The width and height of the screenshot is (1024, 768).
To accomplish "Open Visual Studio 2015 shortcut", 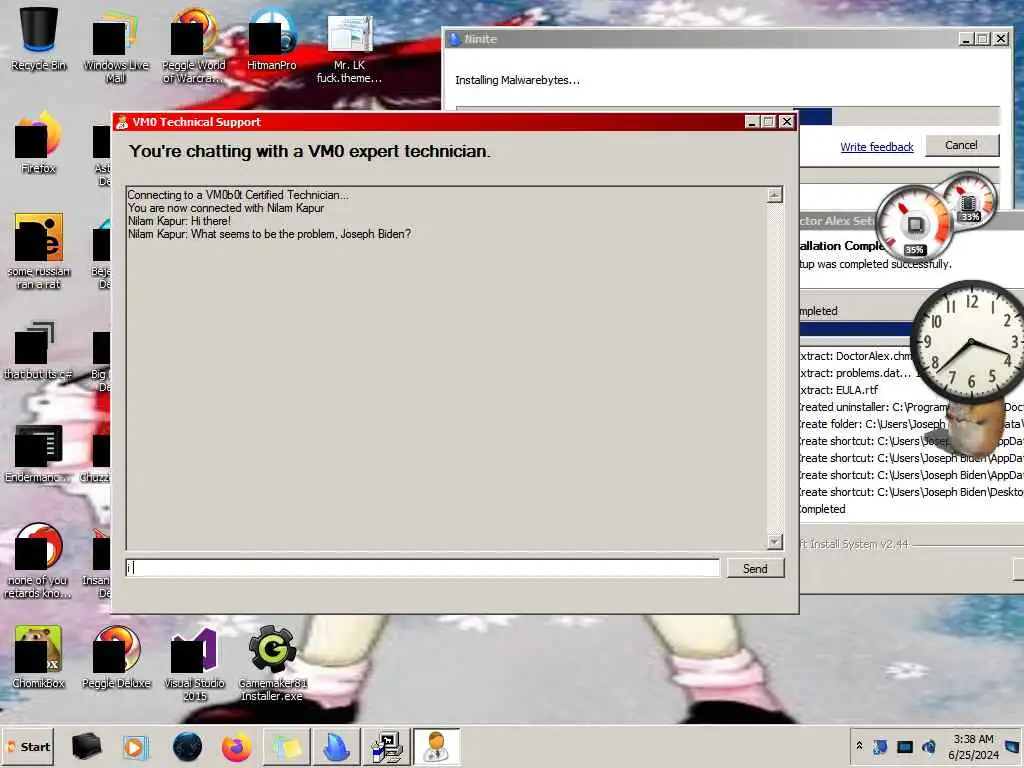I will [195, 663].
